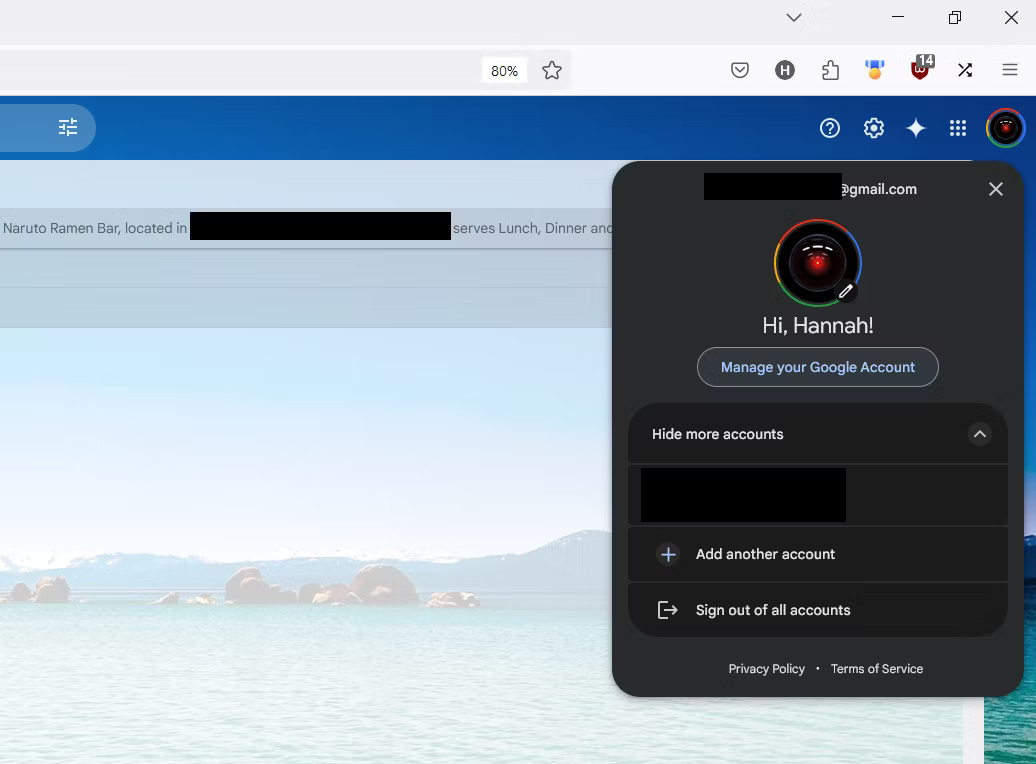This screenshot has height=764, width=1036.
Task: Select Add another account
Action: tap(765, 554)
